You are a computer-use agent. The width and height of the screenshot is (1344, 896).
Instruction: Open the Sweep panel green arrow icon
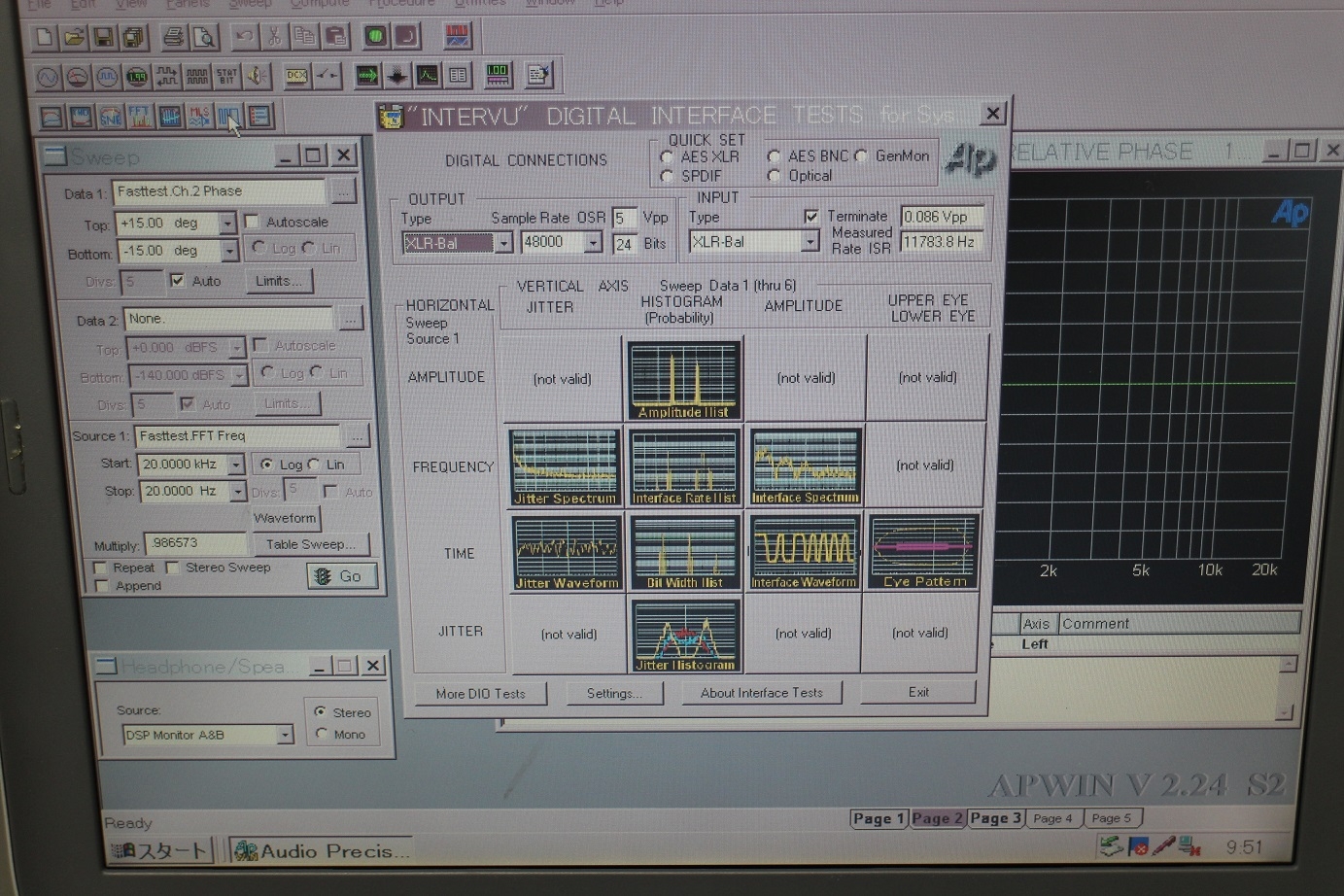(367, 75)
